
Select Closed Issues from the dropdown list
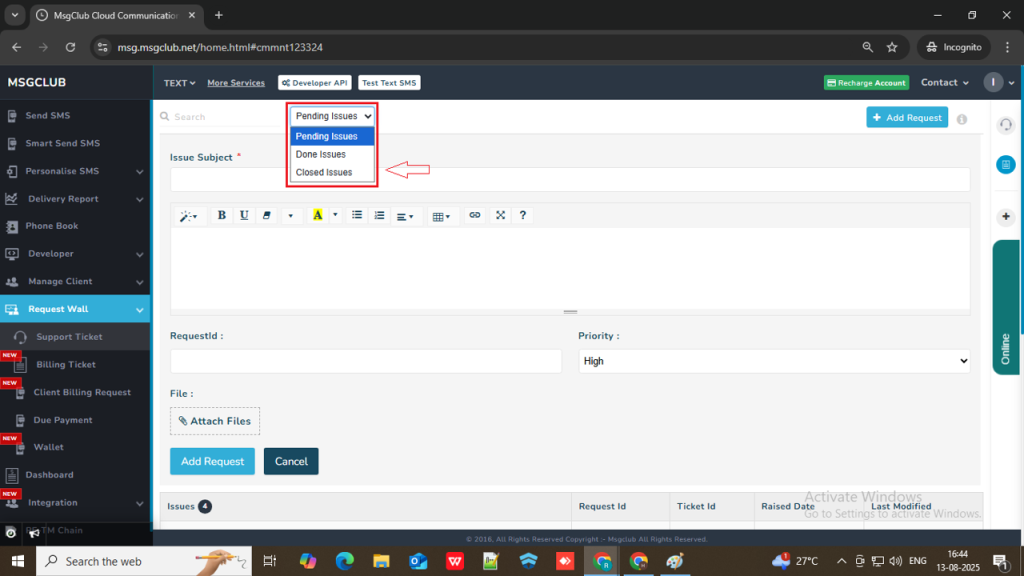point(332,172)
